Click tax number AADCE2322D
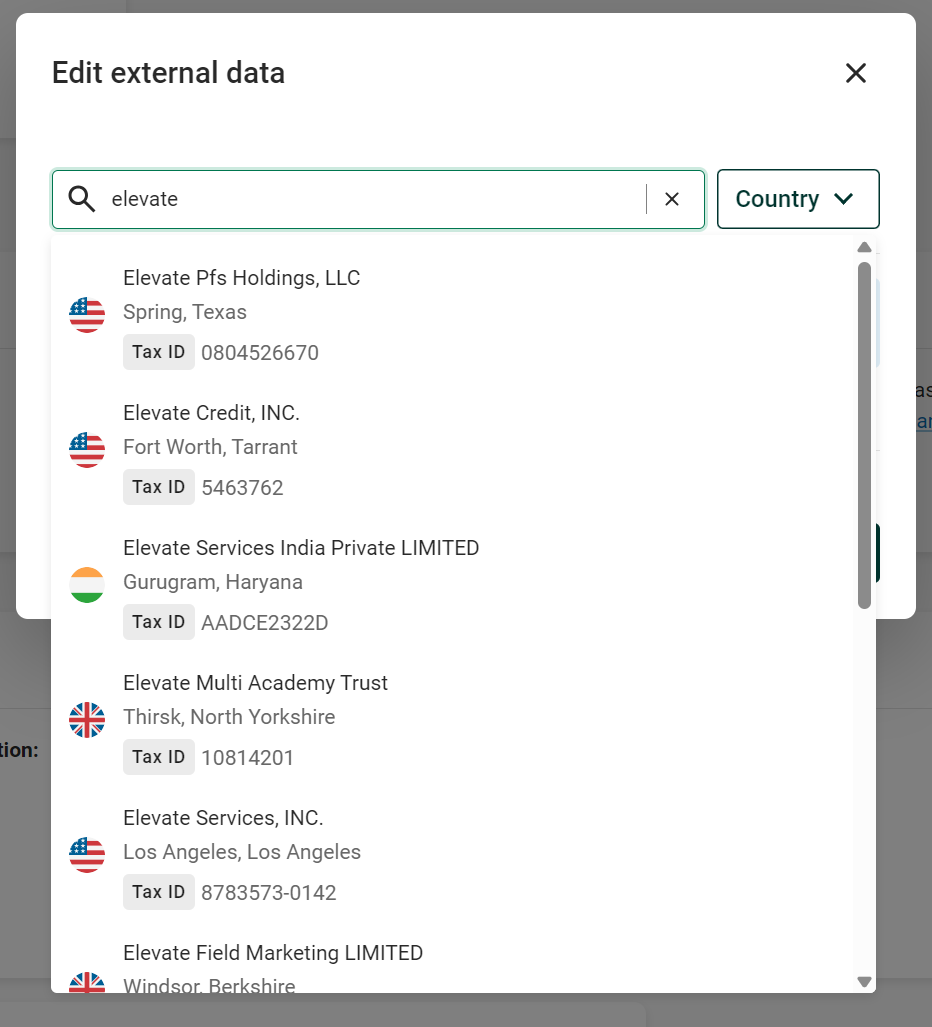Screen dimensions: 932x1027 pyautogui.click(x=265, y=623)
